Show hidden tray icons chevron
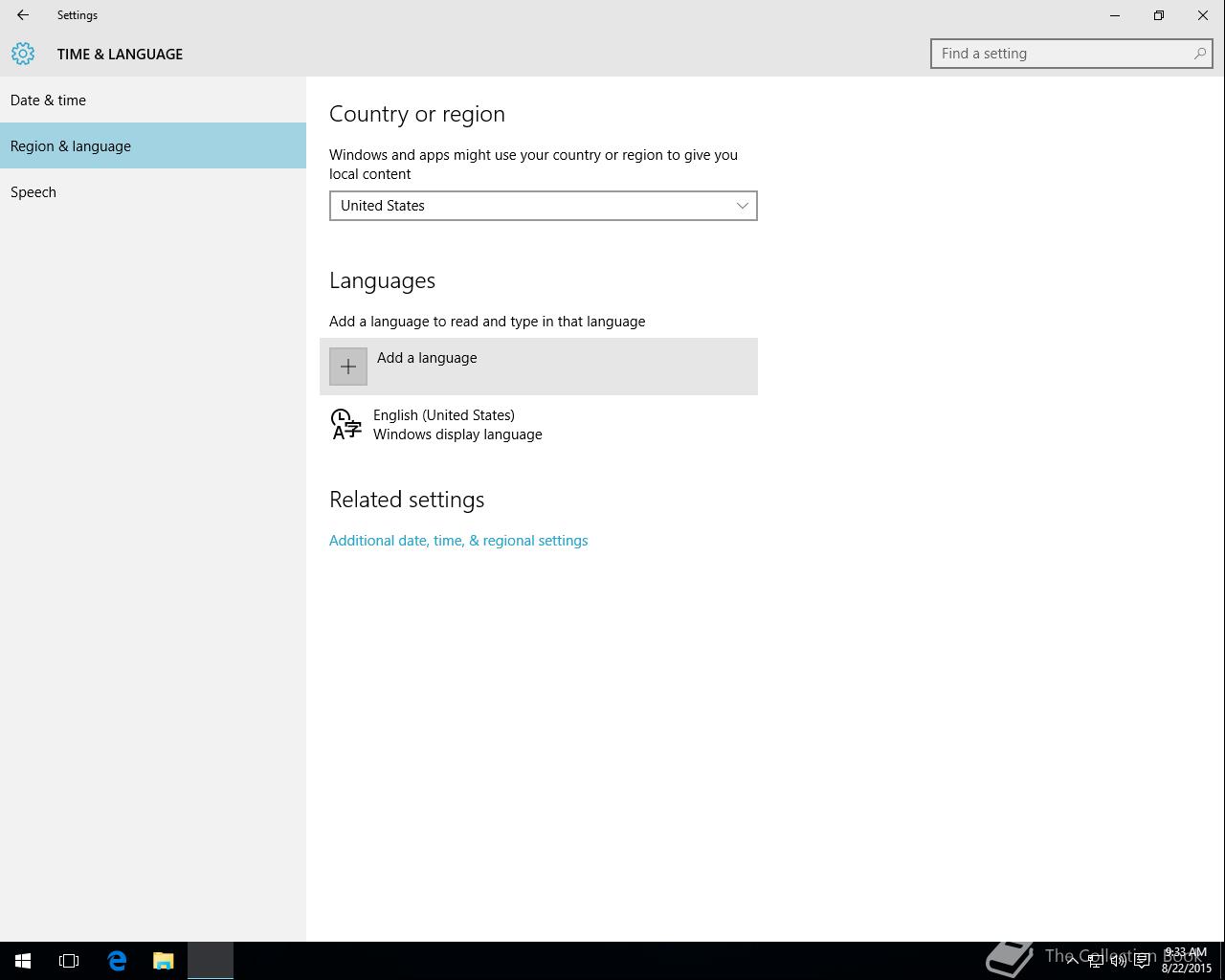1225x980 pixels. (x=1073, y=960)
